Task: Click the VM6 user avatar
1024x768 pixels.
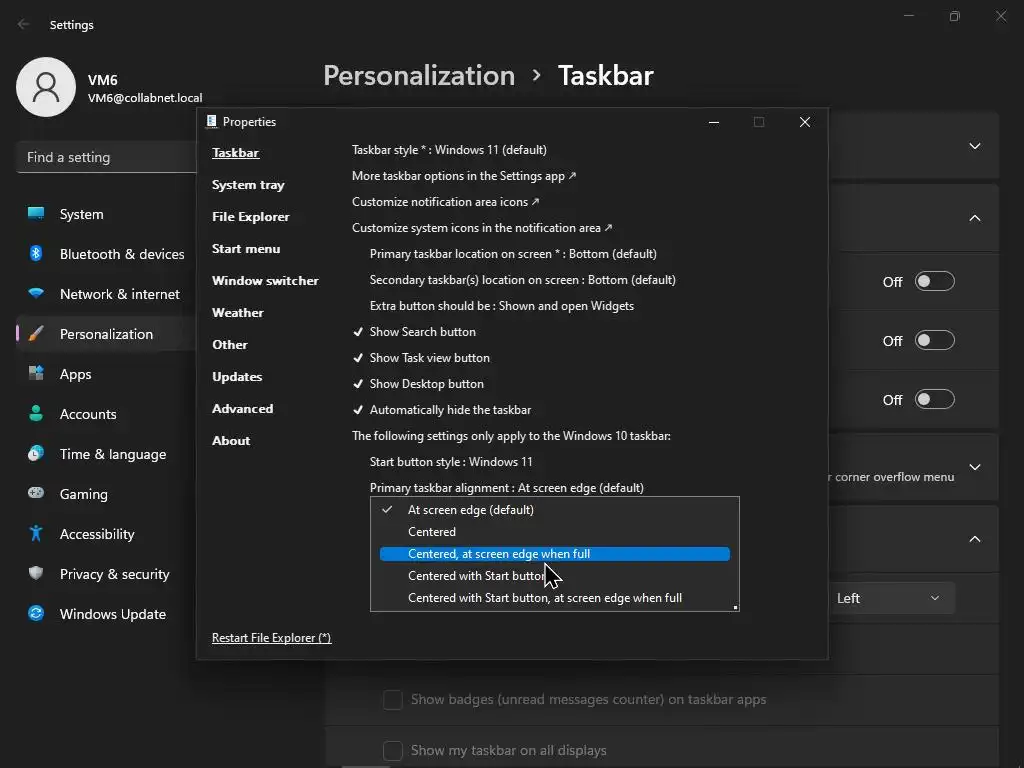Action: coord(46,87)
